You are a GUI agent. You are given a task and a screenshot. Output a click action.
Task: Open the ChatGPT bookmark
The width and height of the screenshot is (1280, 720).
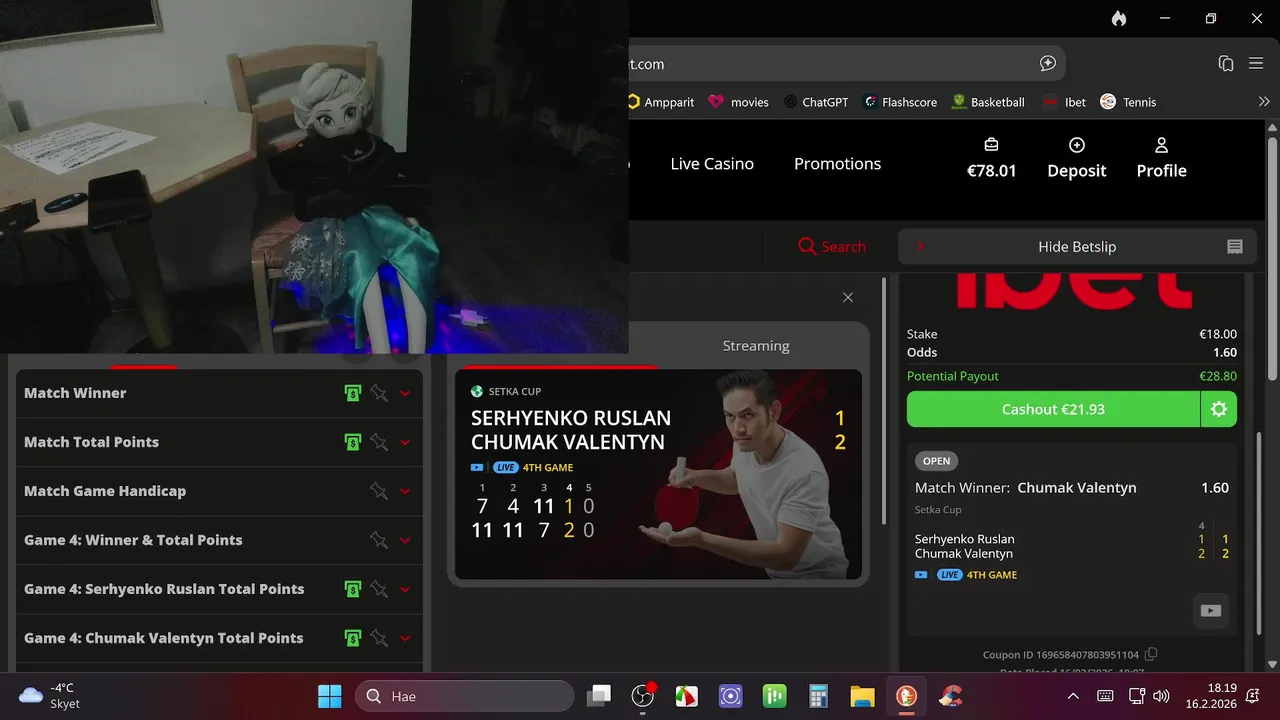[816, 102]
